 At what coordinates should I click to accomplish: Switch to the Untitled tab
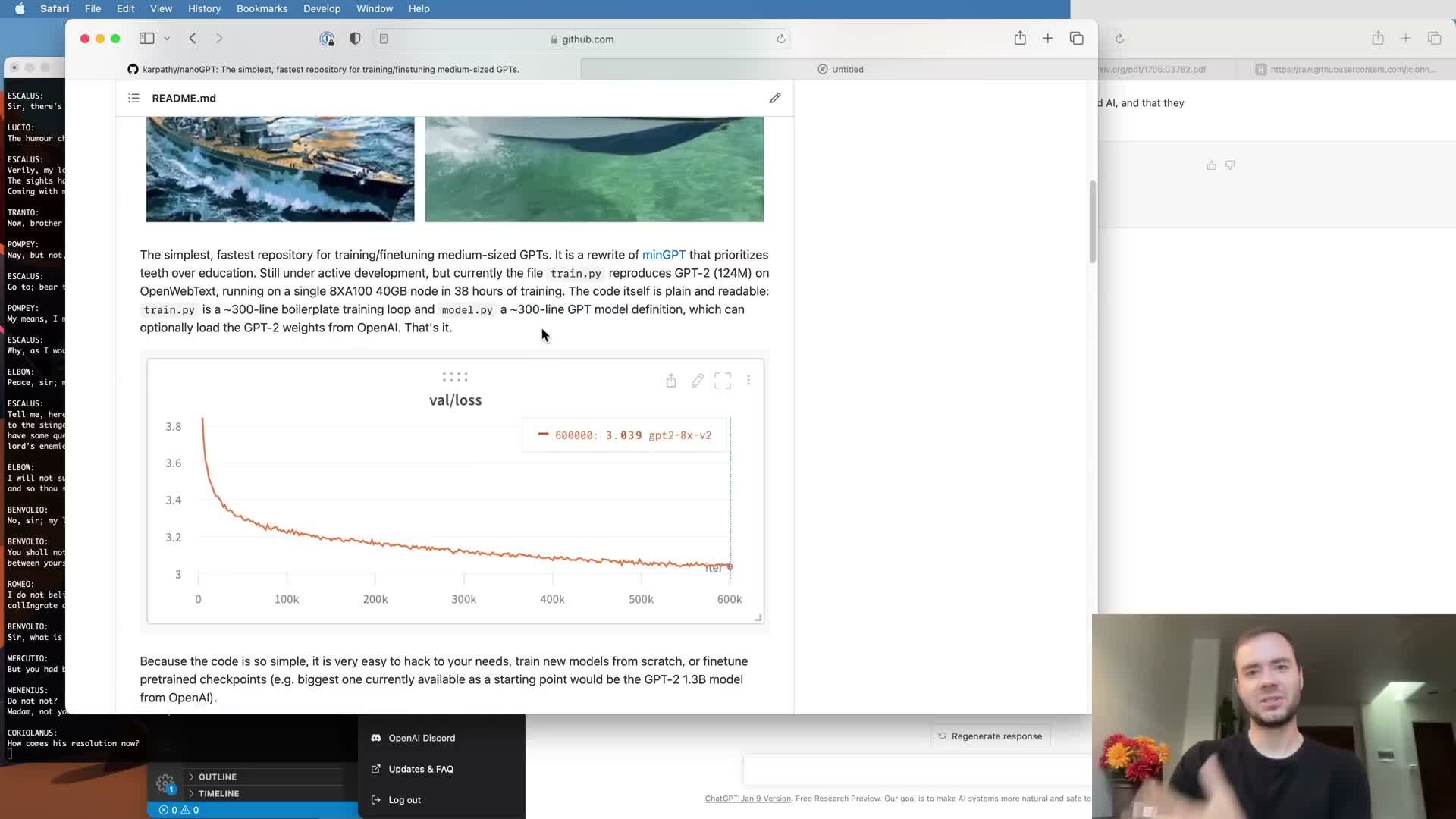840,69
